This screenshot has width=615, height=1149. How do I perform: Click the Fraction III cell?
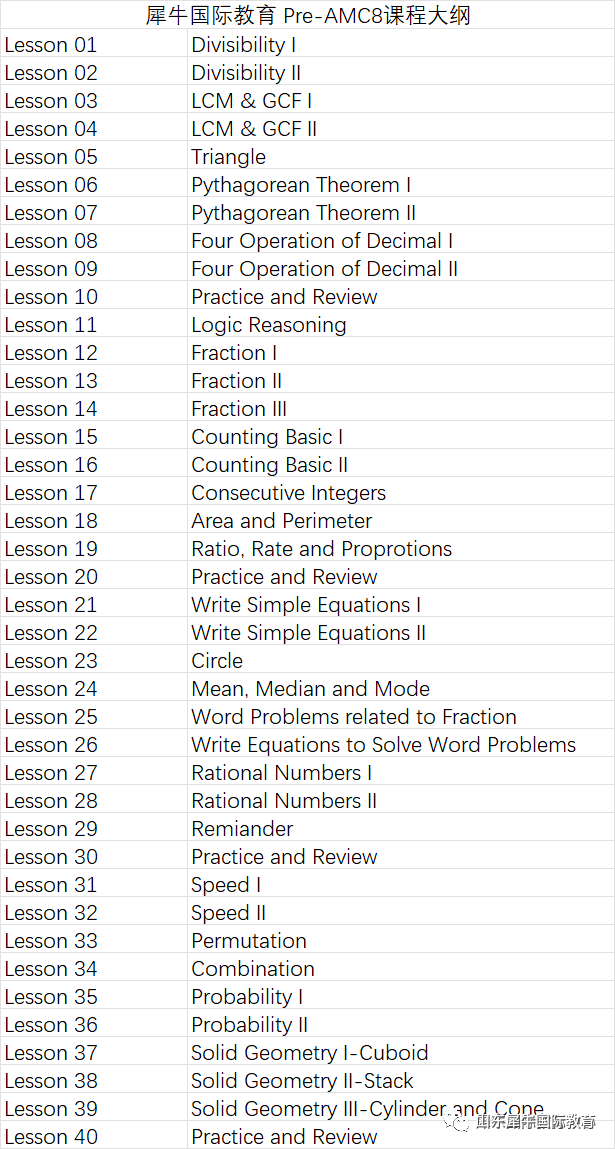click(401, 408)
